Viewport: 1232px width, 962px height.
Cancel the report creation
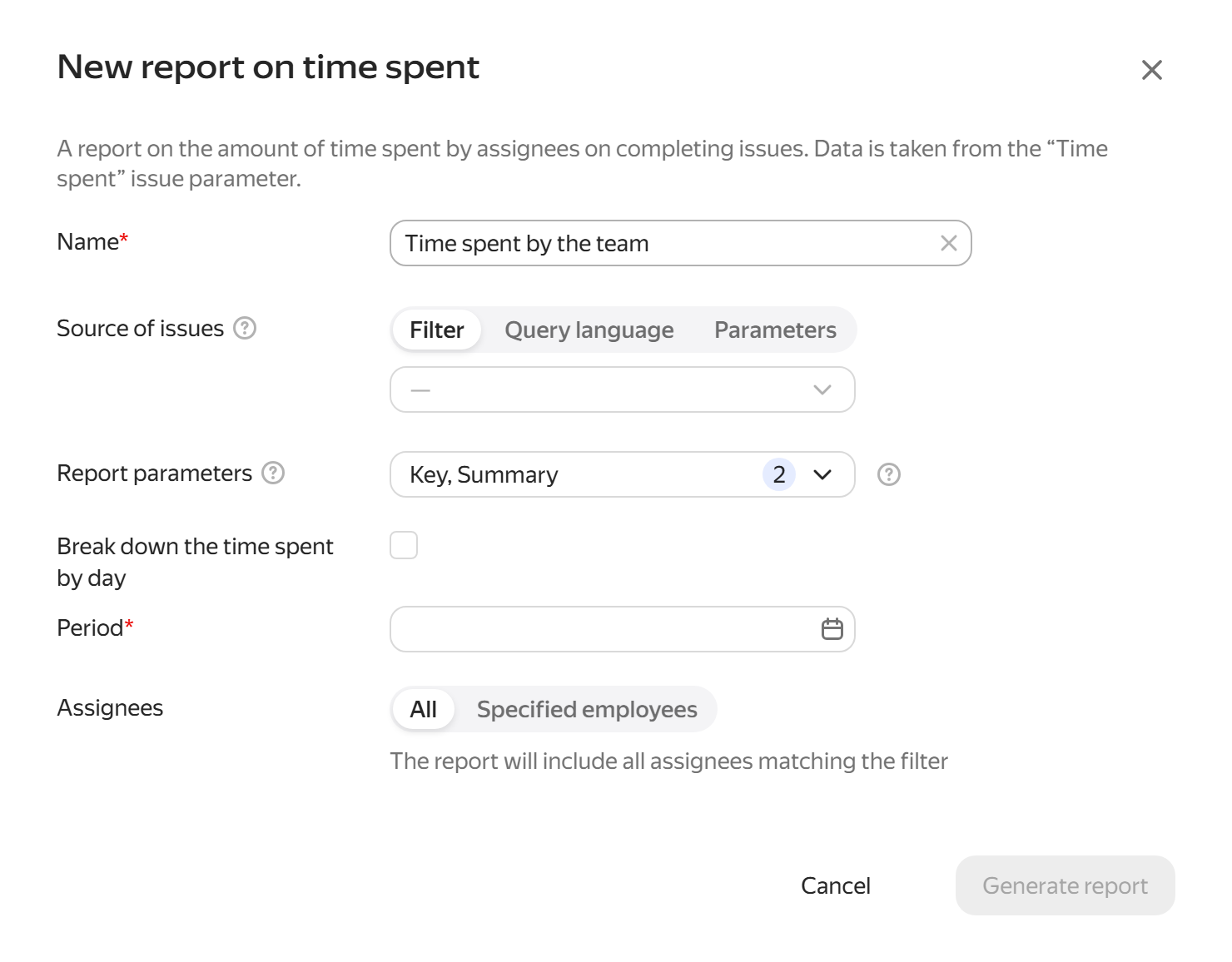pyautogui.click(x=836, y=885)
